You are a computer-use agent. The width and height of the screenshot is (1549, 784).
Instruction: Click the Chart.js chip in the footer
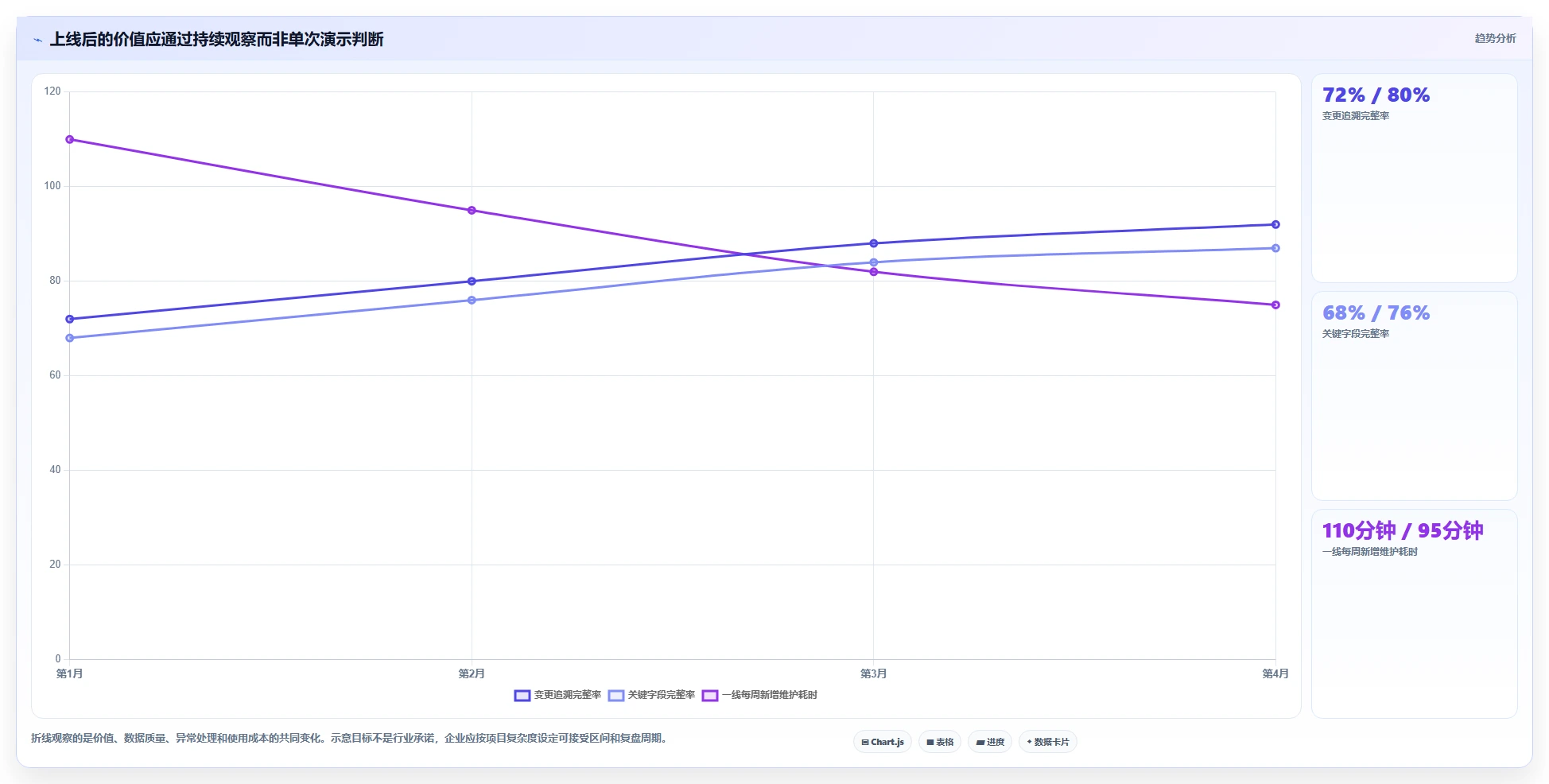(883, 742)
